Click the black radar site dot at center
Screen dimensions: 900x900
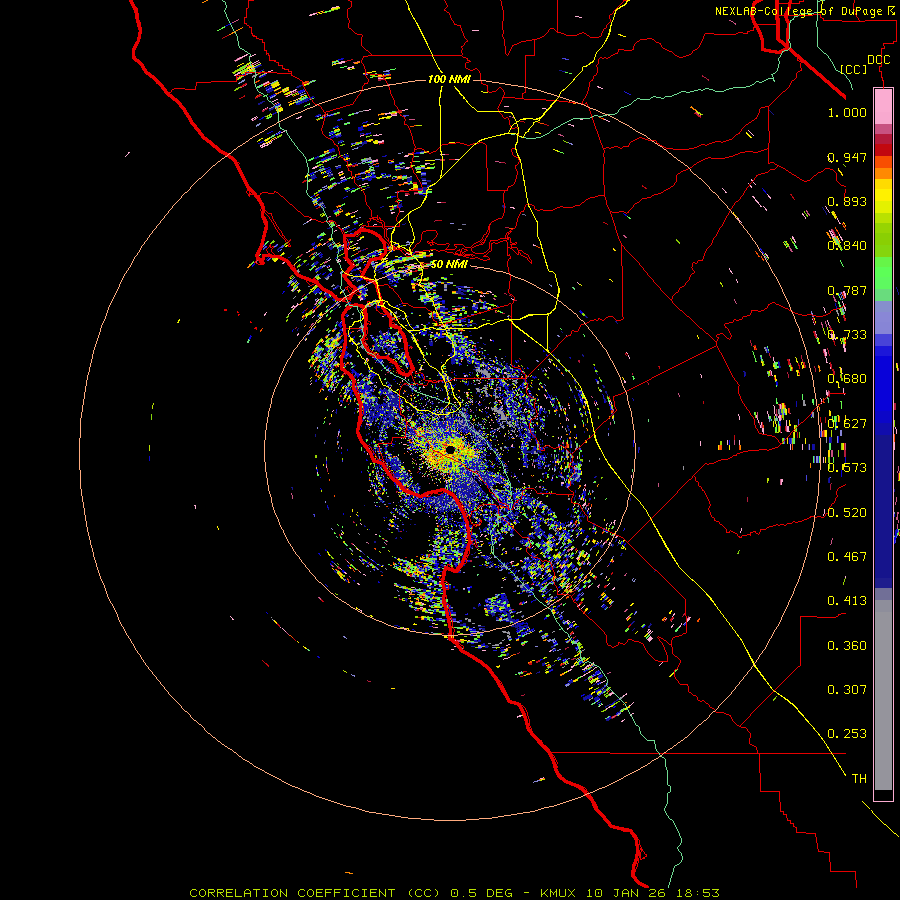pos(451,449)
